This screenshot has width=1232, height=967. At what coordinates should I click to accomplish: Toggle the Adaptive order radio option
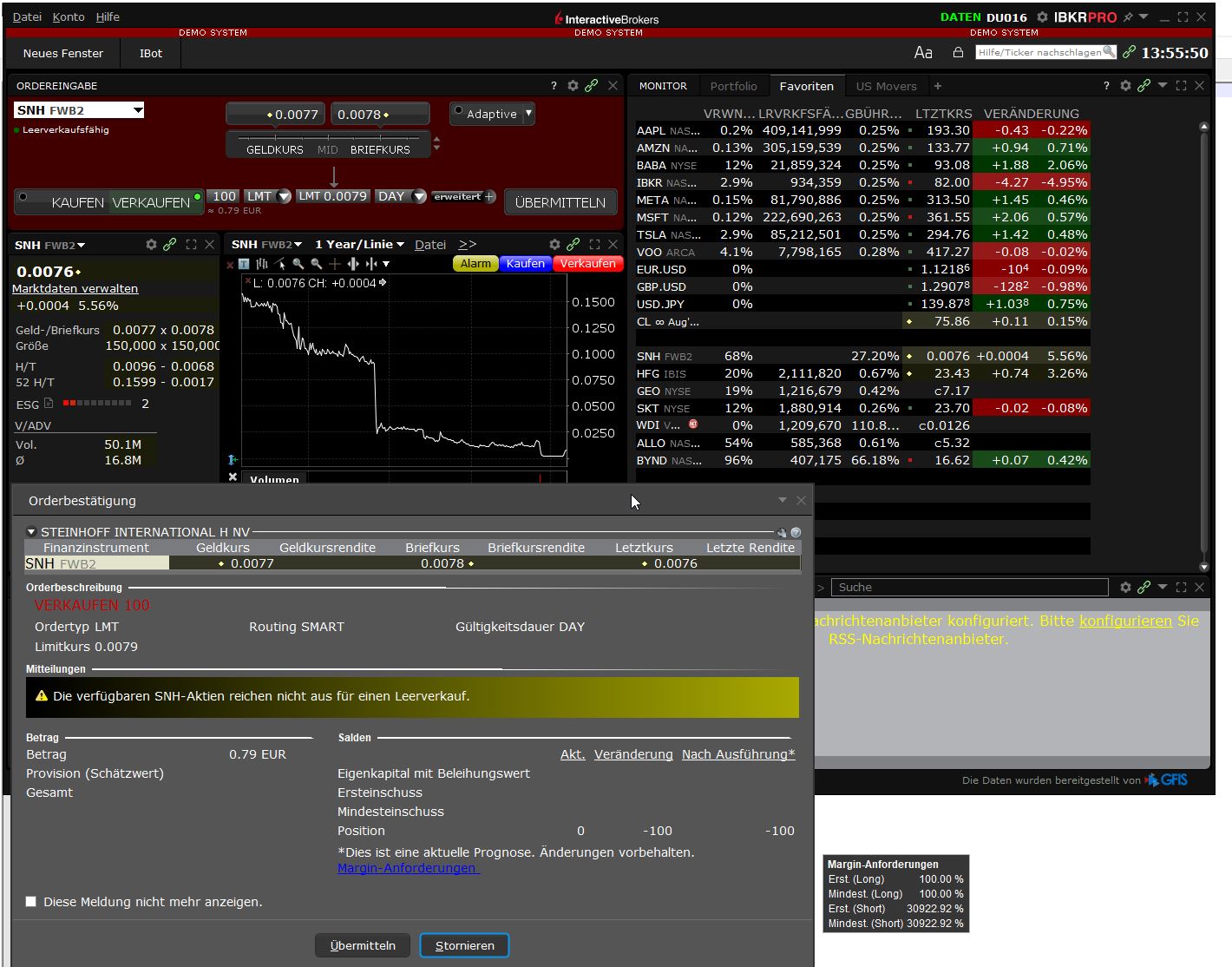pos(458,110)
